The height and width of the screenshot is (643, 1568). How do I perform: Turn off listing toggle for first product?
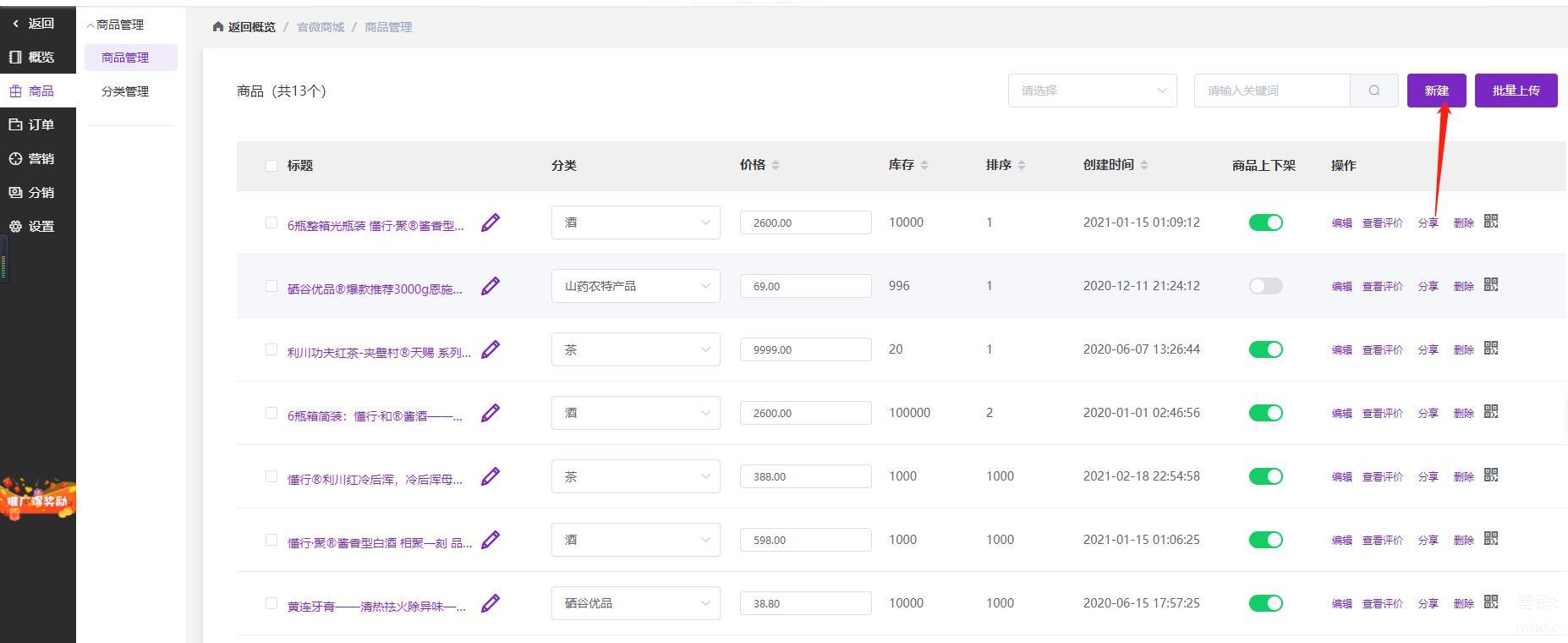tap(1265, 223)
